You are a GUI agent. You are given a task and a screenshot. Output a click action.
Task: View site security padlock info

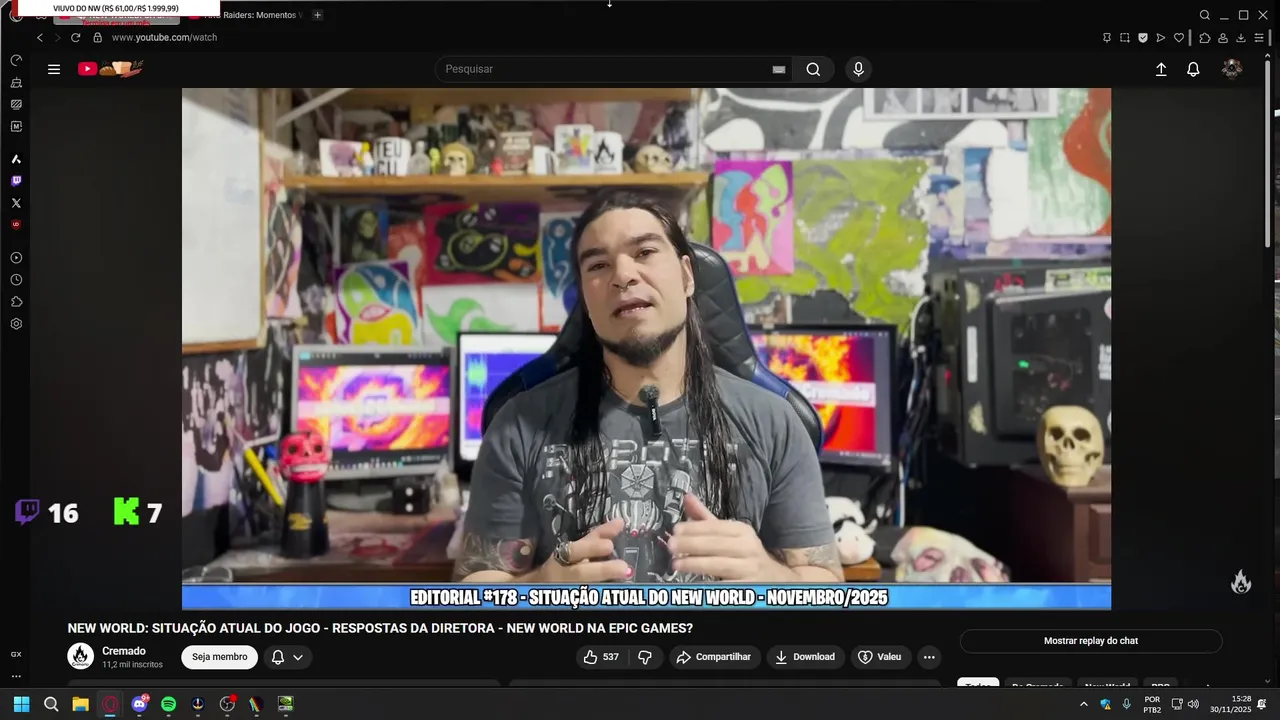(97, 37)
